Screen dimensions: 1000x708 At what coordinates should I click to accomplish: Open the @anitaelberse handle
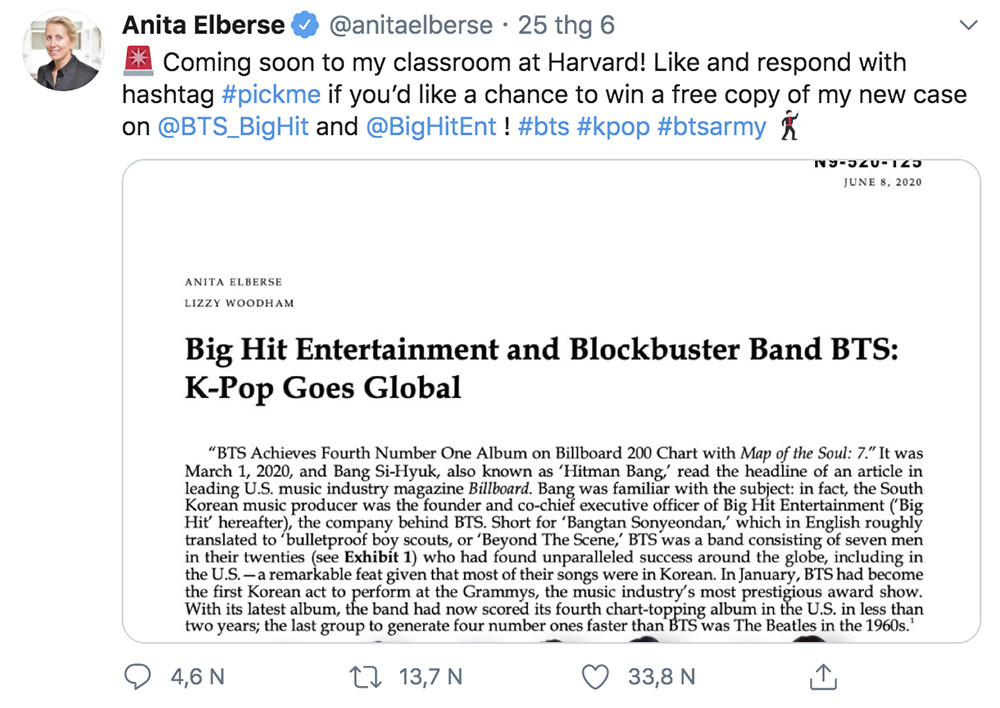click(x=409, y=25)
